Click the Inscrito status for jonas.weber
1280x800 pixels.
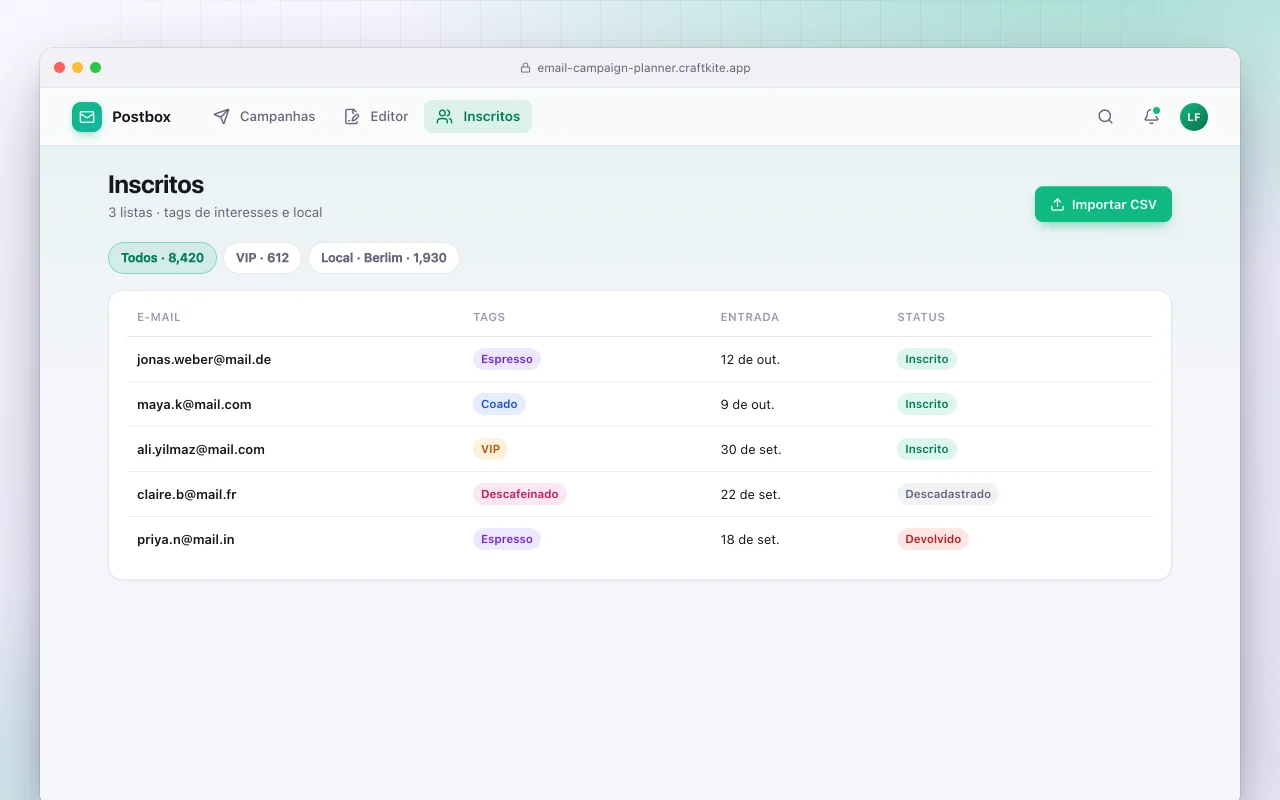(927, 359)
